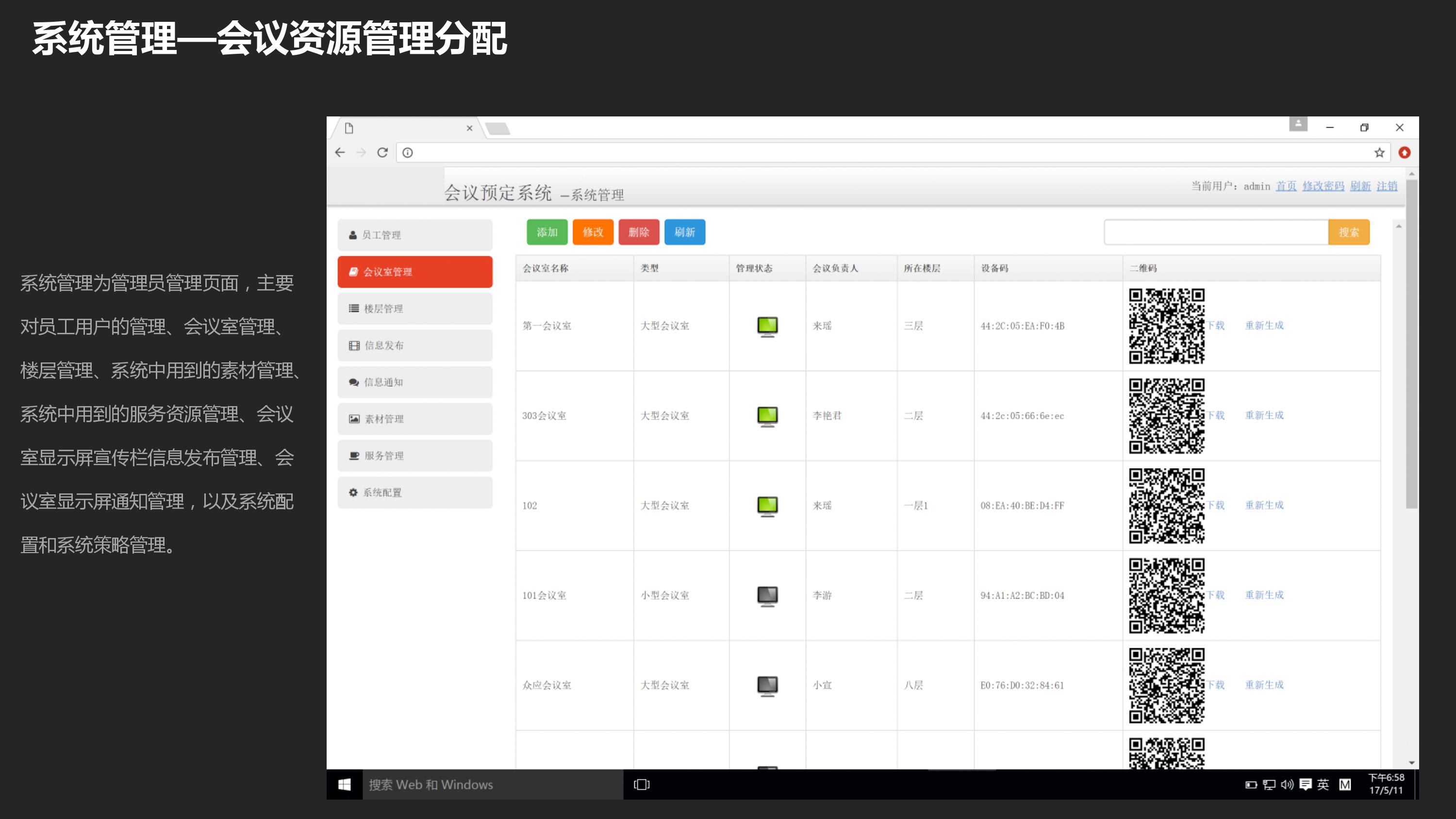Select device code 08:EA:40:BE:D4:FF

pos(1023,506)
